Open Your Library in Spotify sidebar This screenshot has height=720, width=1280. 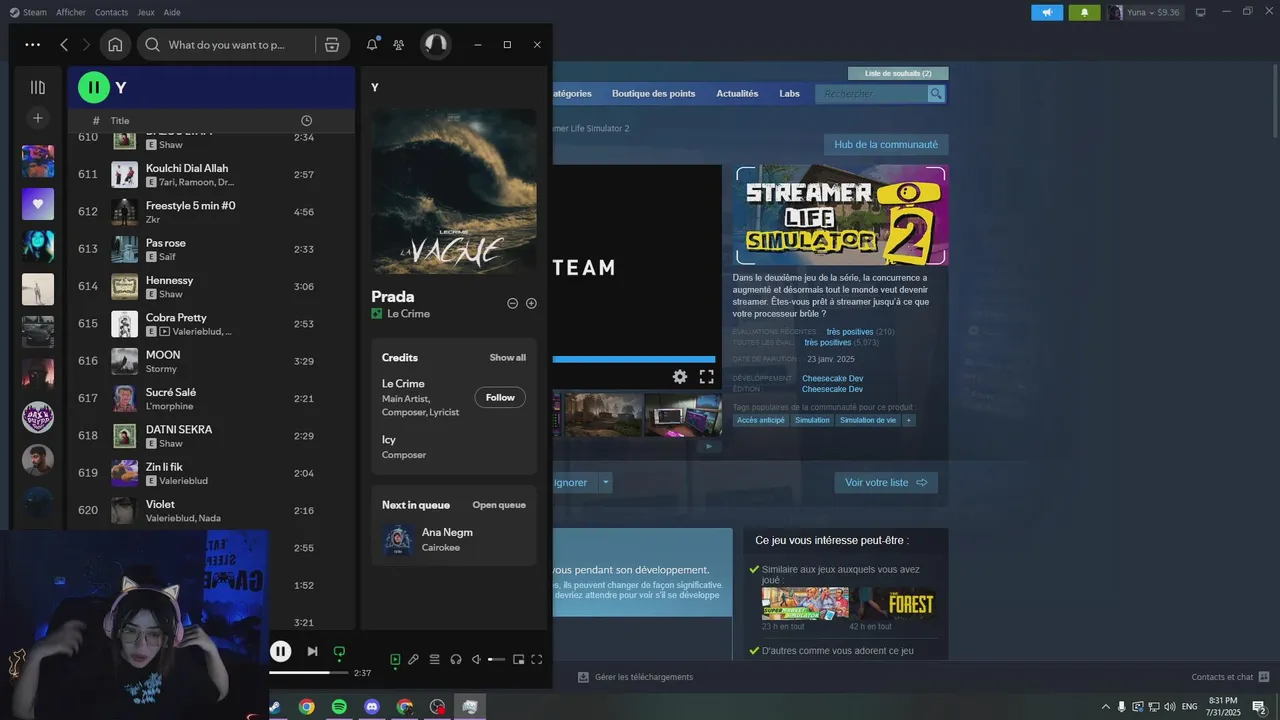coord(38,87)
